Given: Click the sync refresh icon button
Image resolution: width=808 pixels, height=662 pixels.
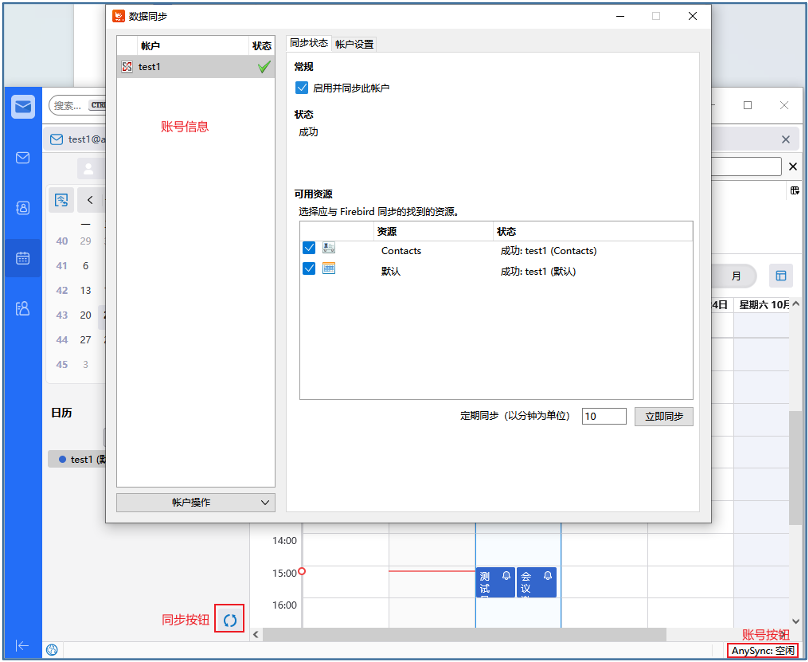Looking at the screenshot, I should (230, 620).
